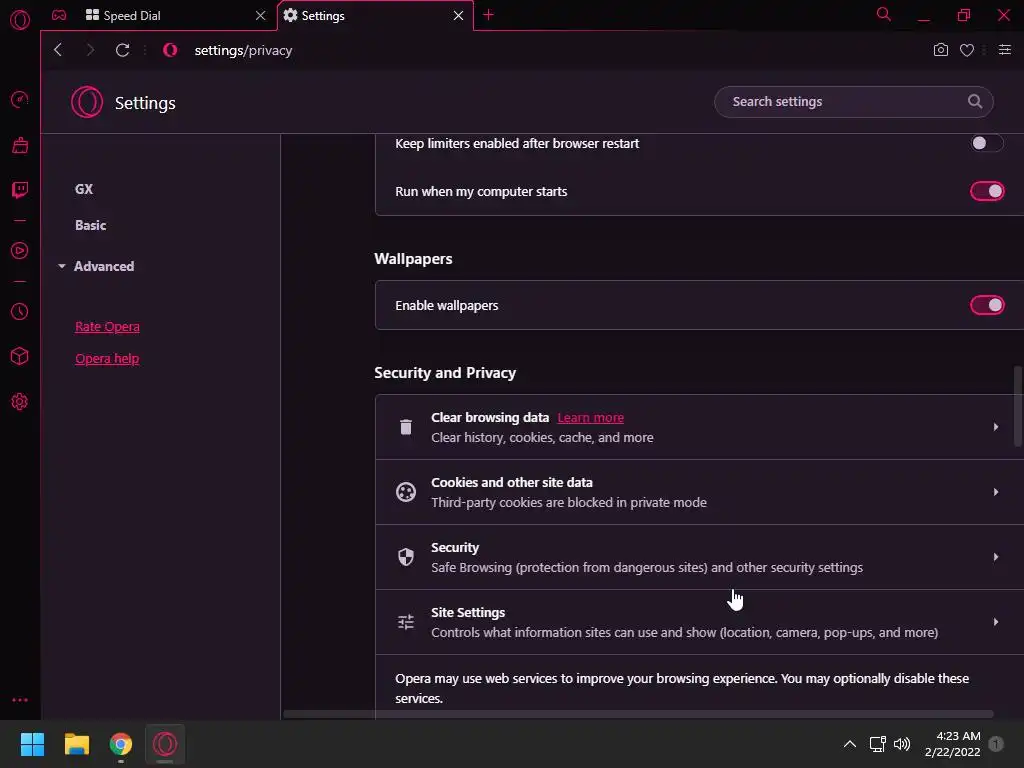
Task: Open network icon in system tray
Action: pos(877,744)
